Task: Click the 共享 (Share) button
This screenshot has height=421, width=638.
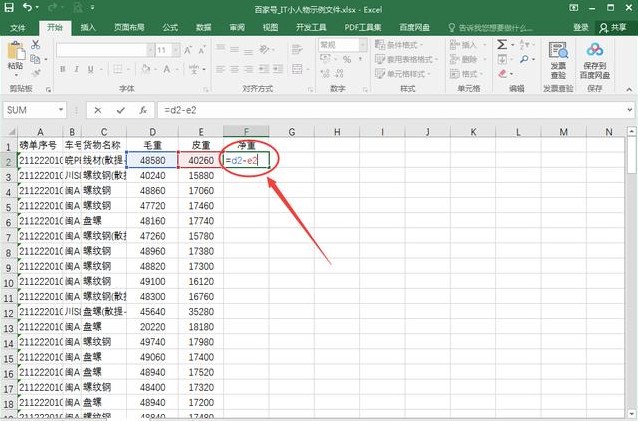Action: tap(619, 27)
